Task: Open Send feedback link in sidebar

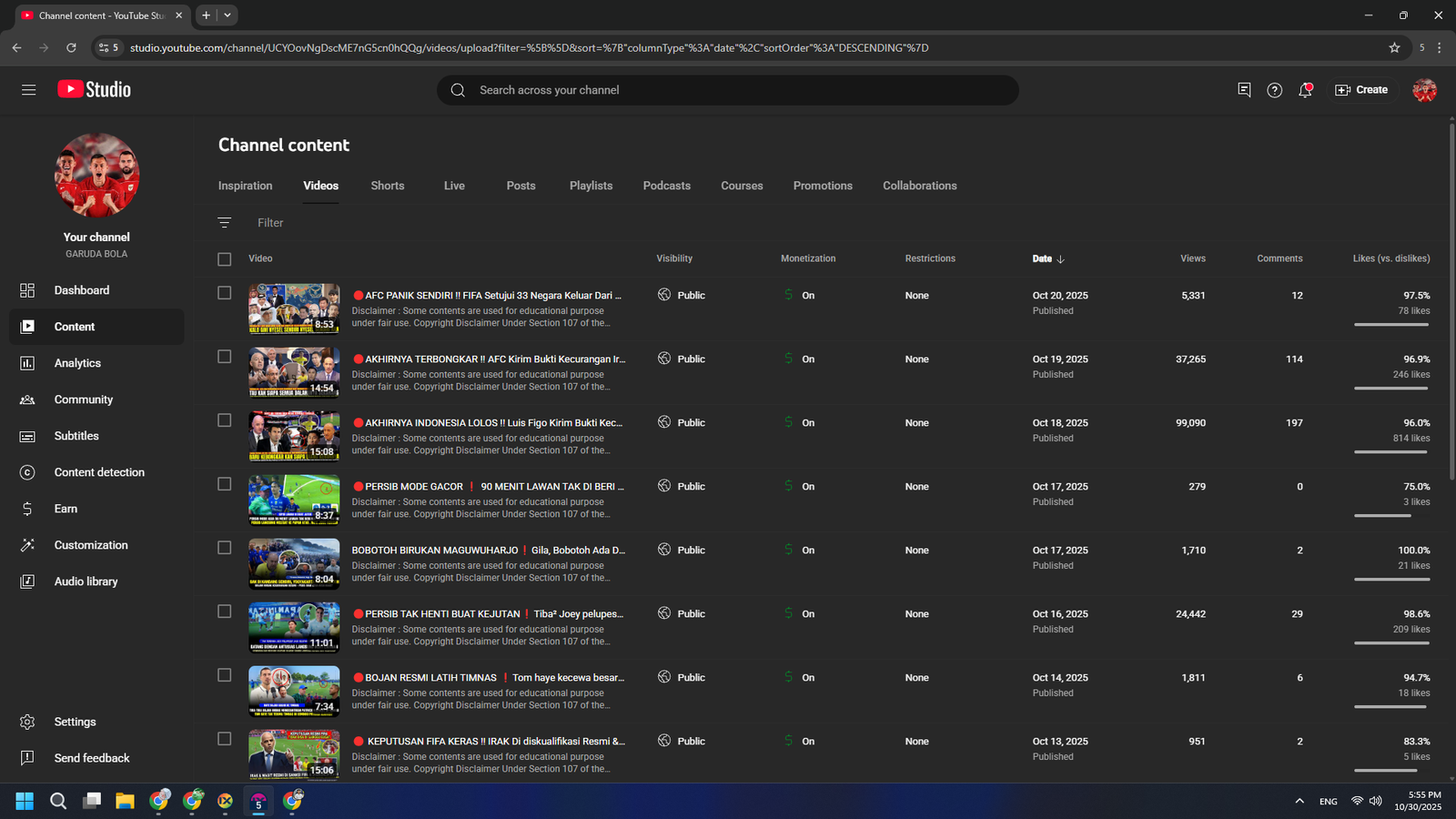Action: pos(91,758)
